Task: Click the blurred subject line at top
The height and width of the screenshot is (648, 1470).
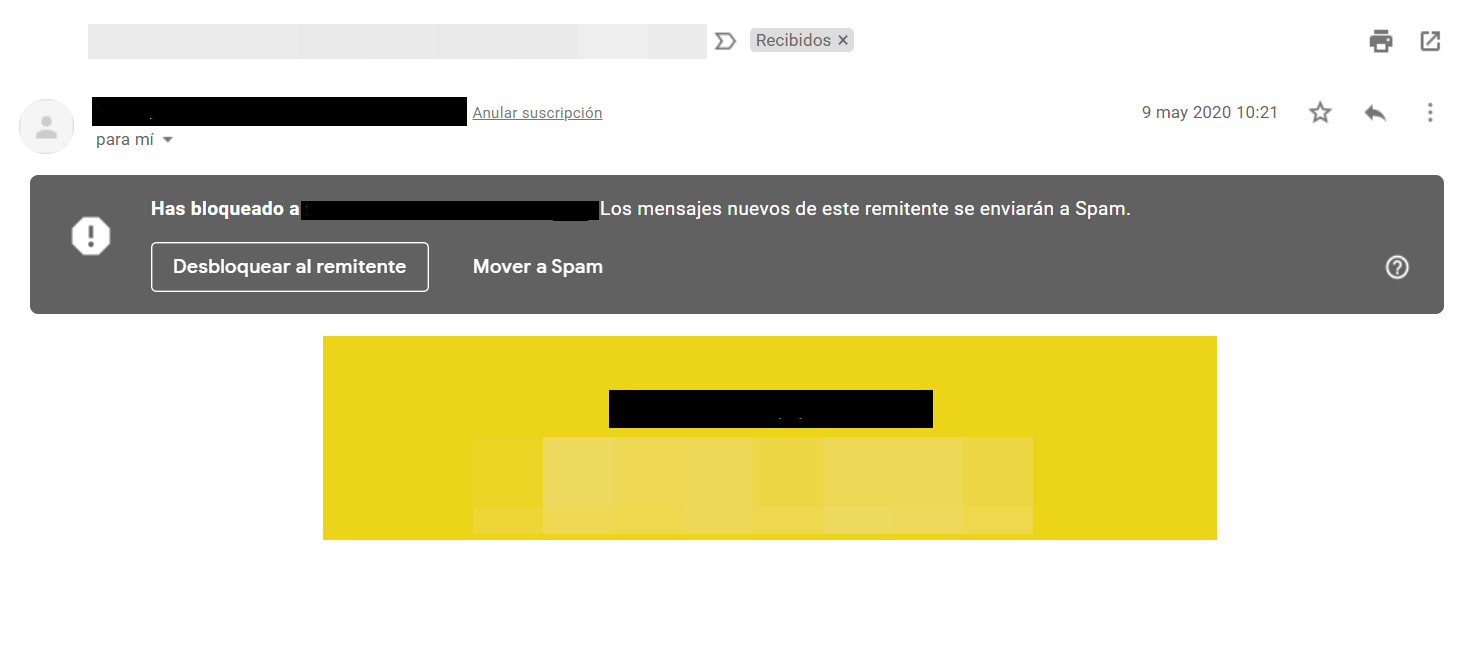Action: coord(397,41)
